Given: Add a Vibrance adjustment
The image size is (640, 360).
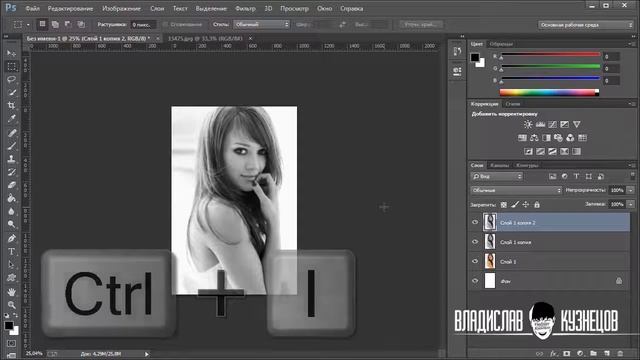Looking at the screenshot, I should point(576,124).
